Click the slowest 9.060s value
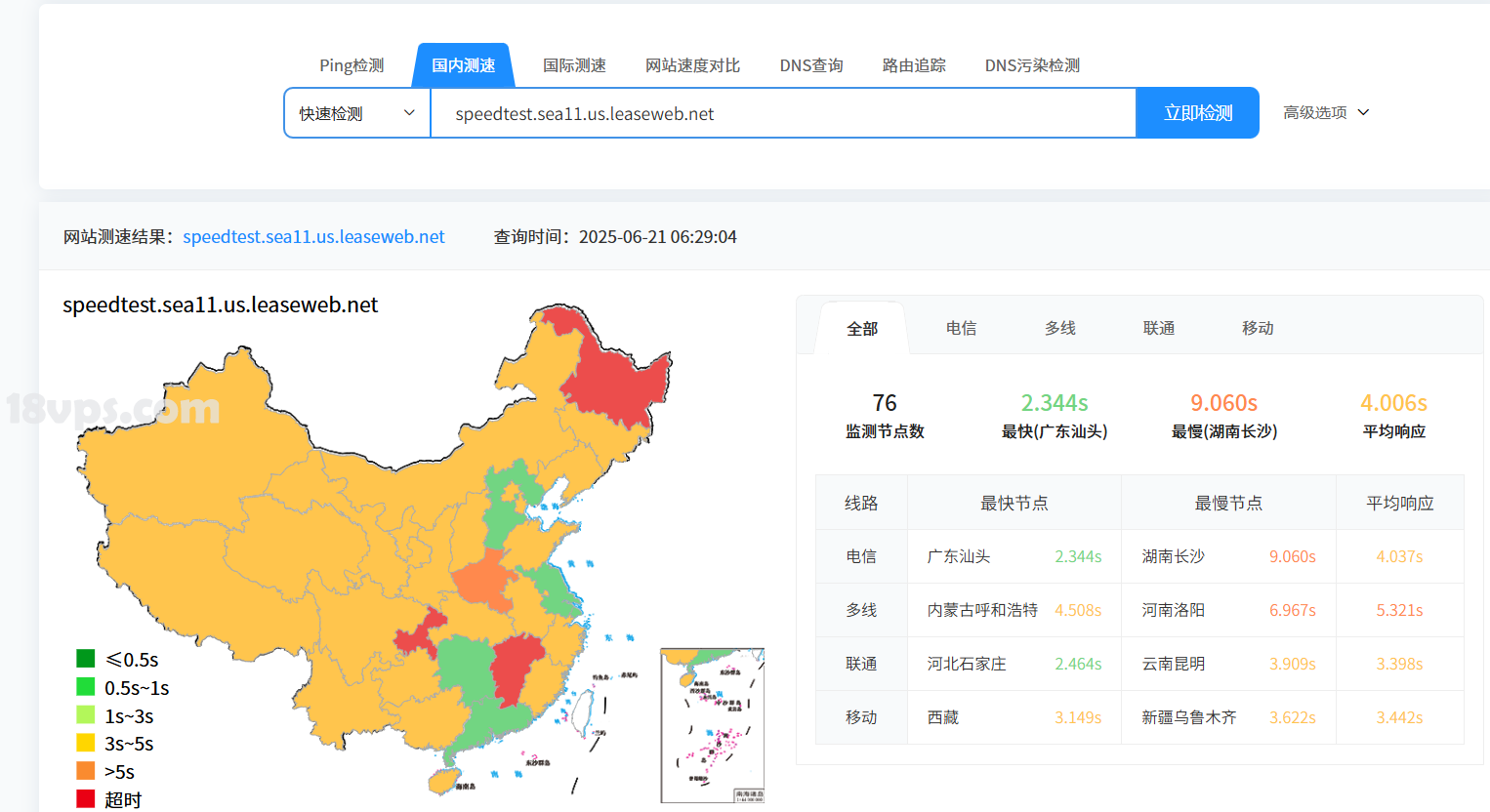 (1223, 403)
